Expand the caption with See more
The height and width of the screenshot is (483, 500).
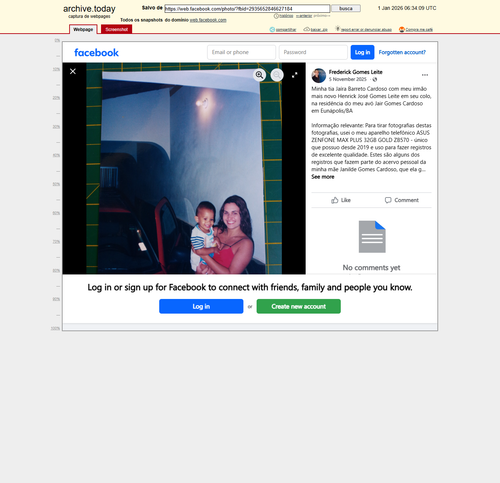point(323,177)
